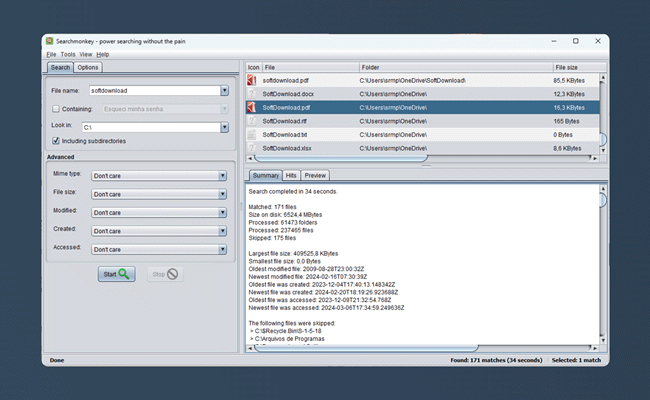Click 'Selected: 1 match' status bar text
This screenshot has height=400, width=650.
[x=576, y=360]
